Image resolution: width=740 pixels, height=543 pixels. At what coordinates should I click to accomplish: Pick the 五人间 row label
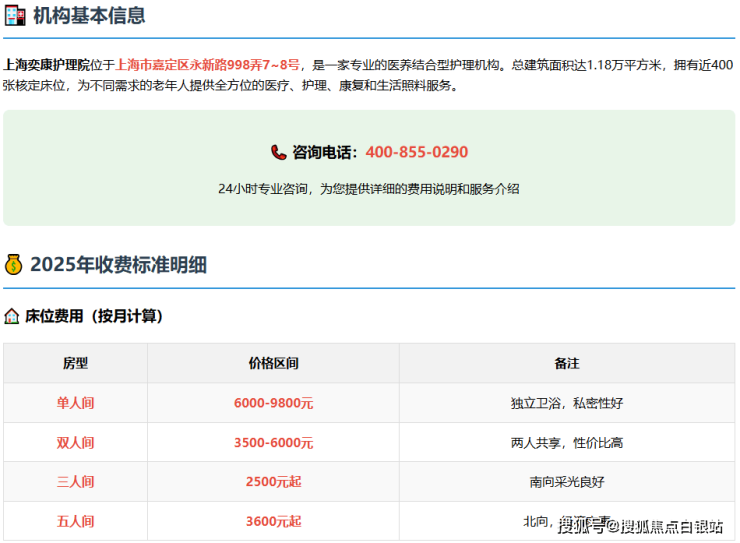75,521
